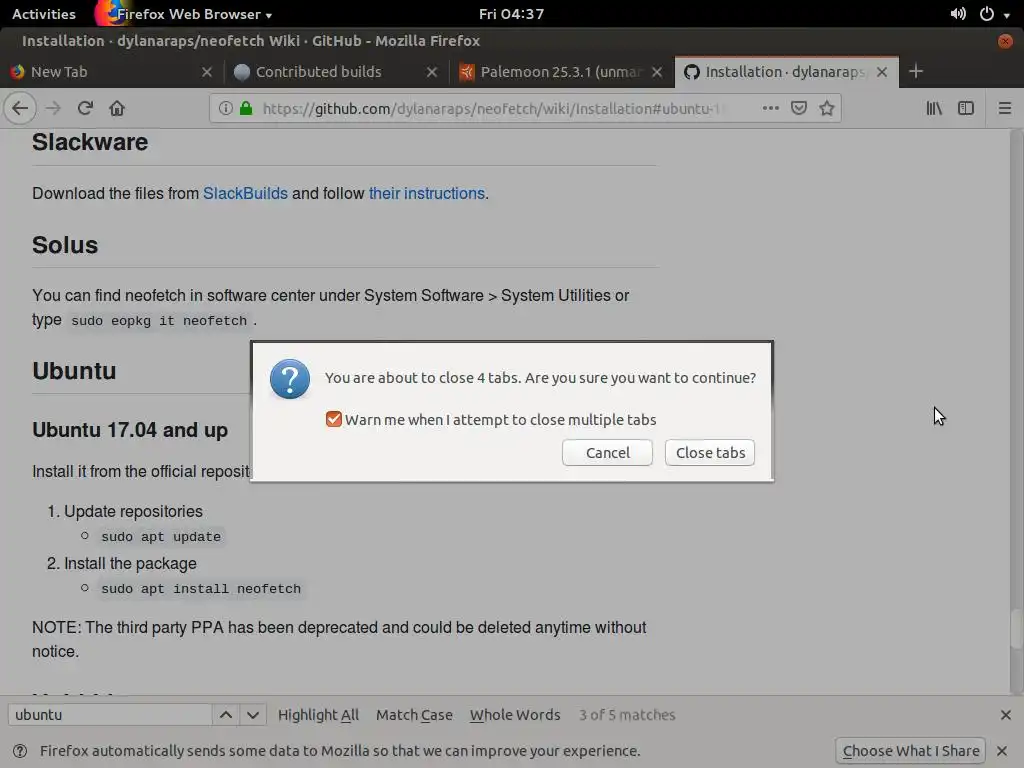1024x768 pixels.
Task: Click the notification question mark icon
Action: click(x=20, y=750)
